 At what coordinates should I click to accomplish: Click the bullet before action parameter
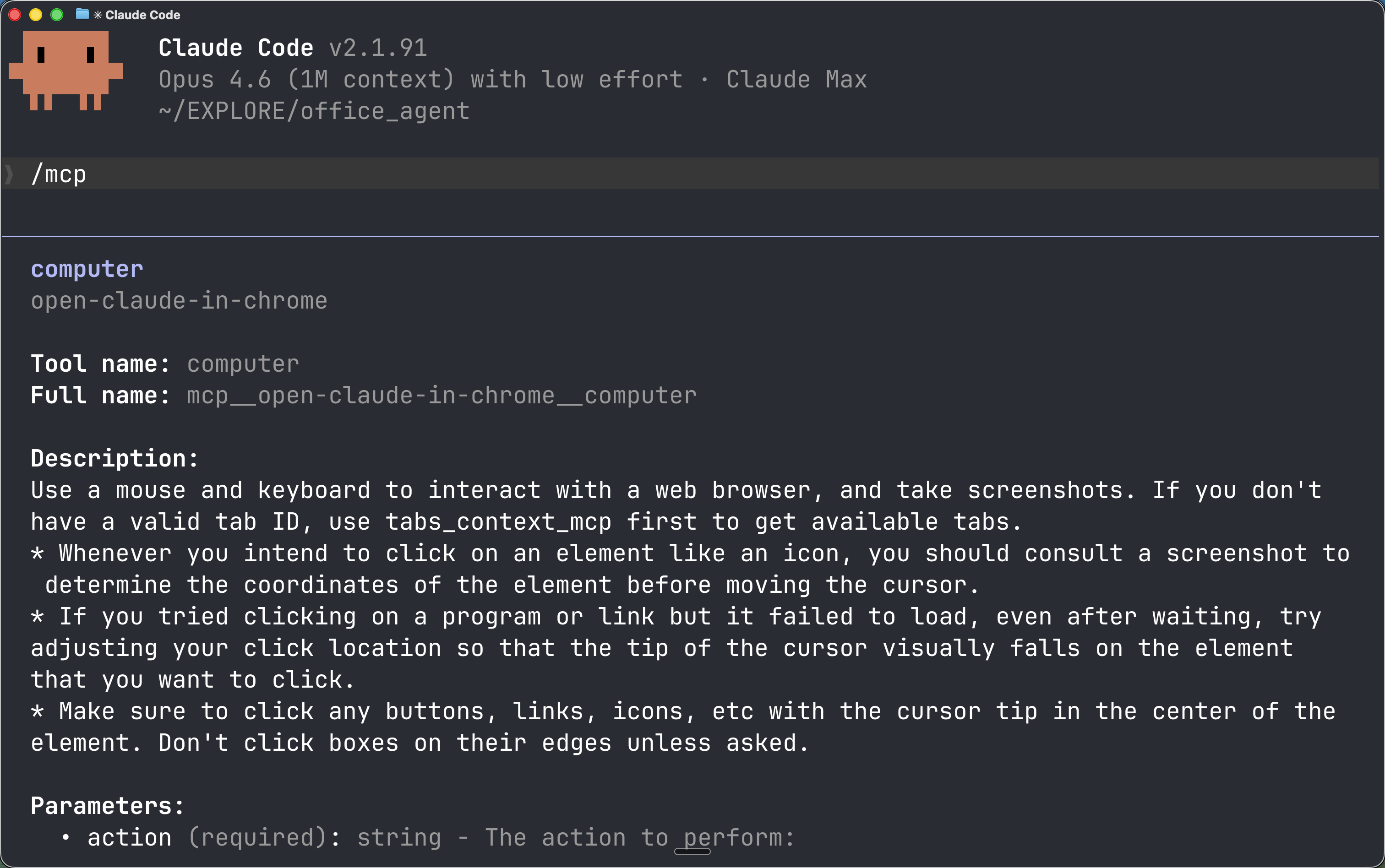tap(66, 838)
